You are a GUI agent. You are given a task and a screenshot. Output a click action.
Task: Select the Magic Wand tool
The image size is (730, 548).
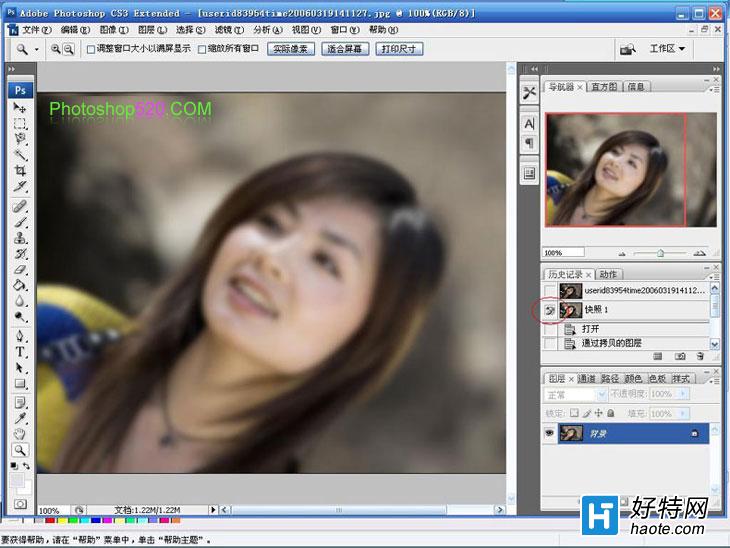click(20, 155)
